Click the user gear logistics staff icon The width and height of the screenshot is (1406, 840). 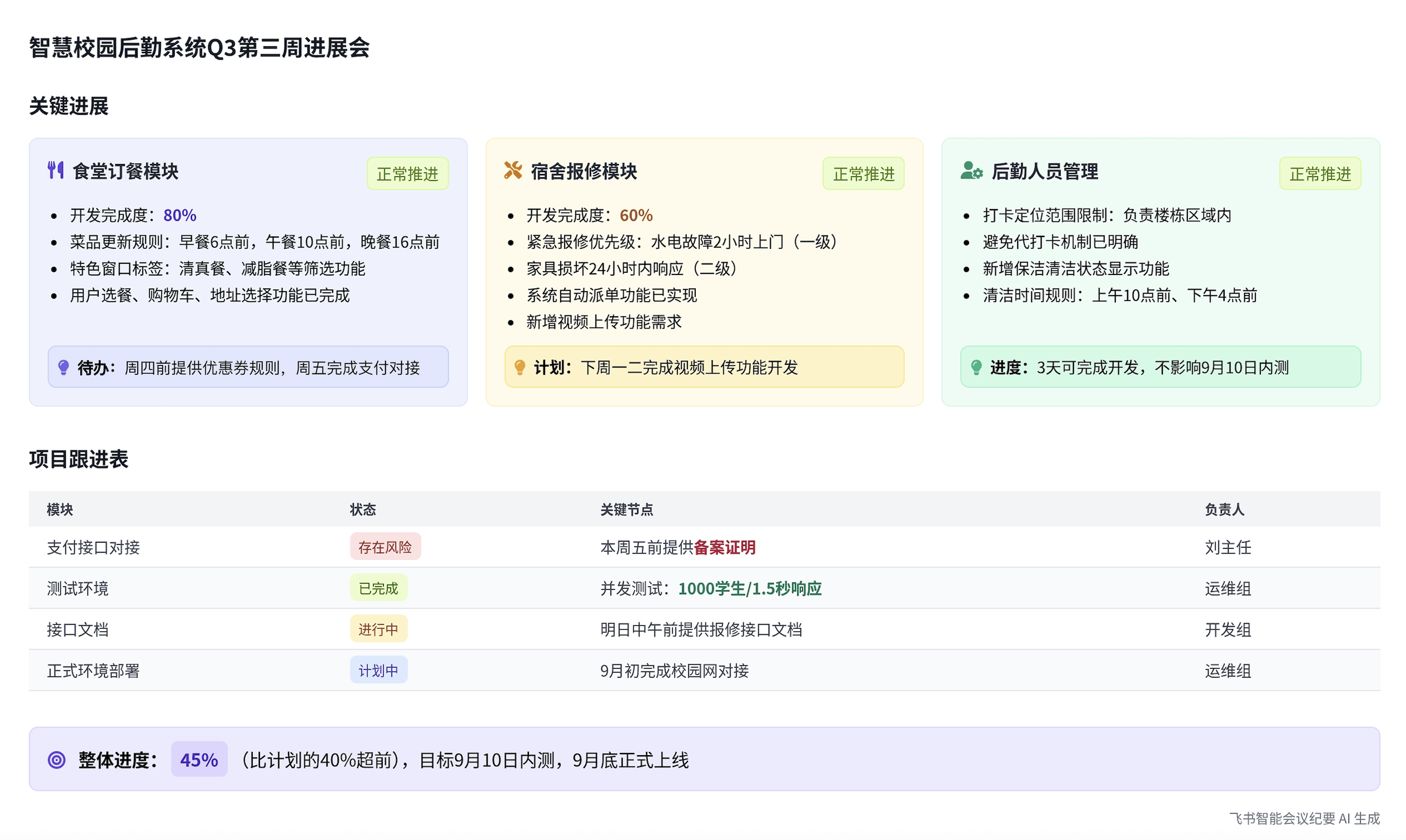[x=971, y=170]
